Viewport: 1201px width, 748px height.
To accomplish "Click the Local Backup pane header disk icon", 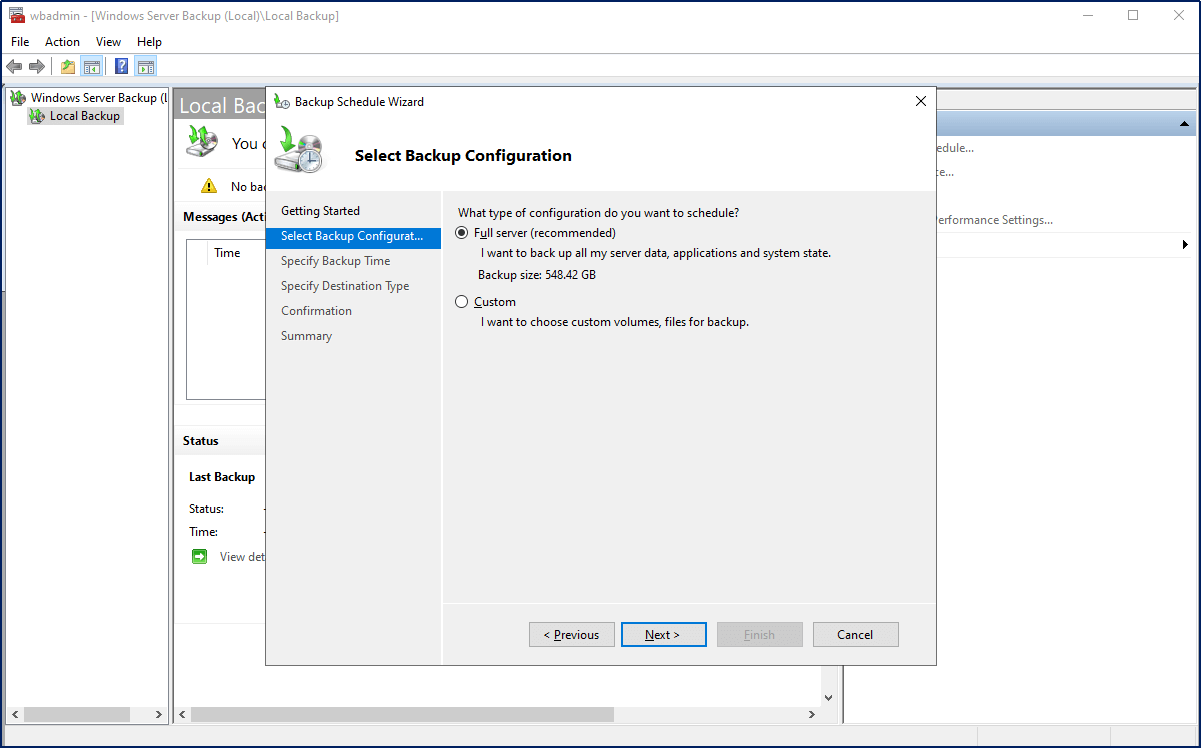I will coord(203,142).
